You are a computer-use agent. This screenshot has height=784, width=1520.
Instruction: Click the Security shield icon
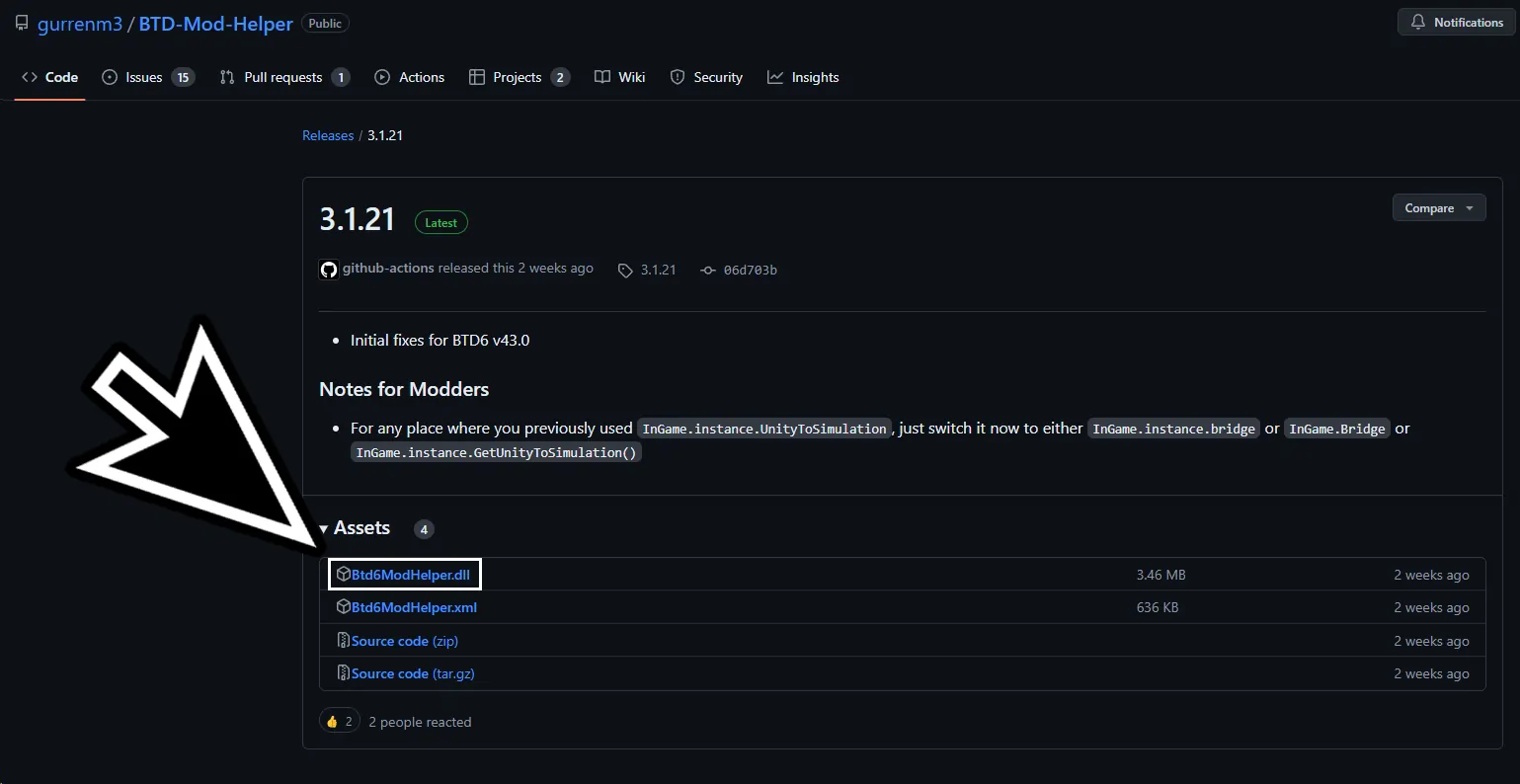(678, 76)
